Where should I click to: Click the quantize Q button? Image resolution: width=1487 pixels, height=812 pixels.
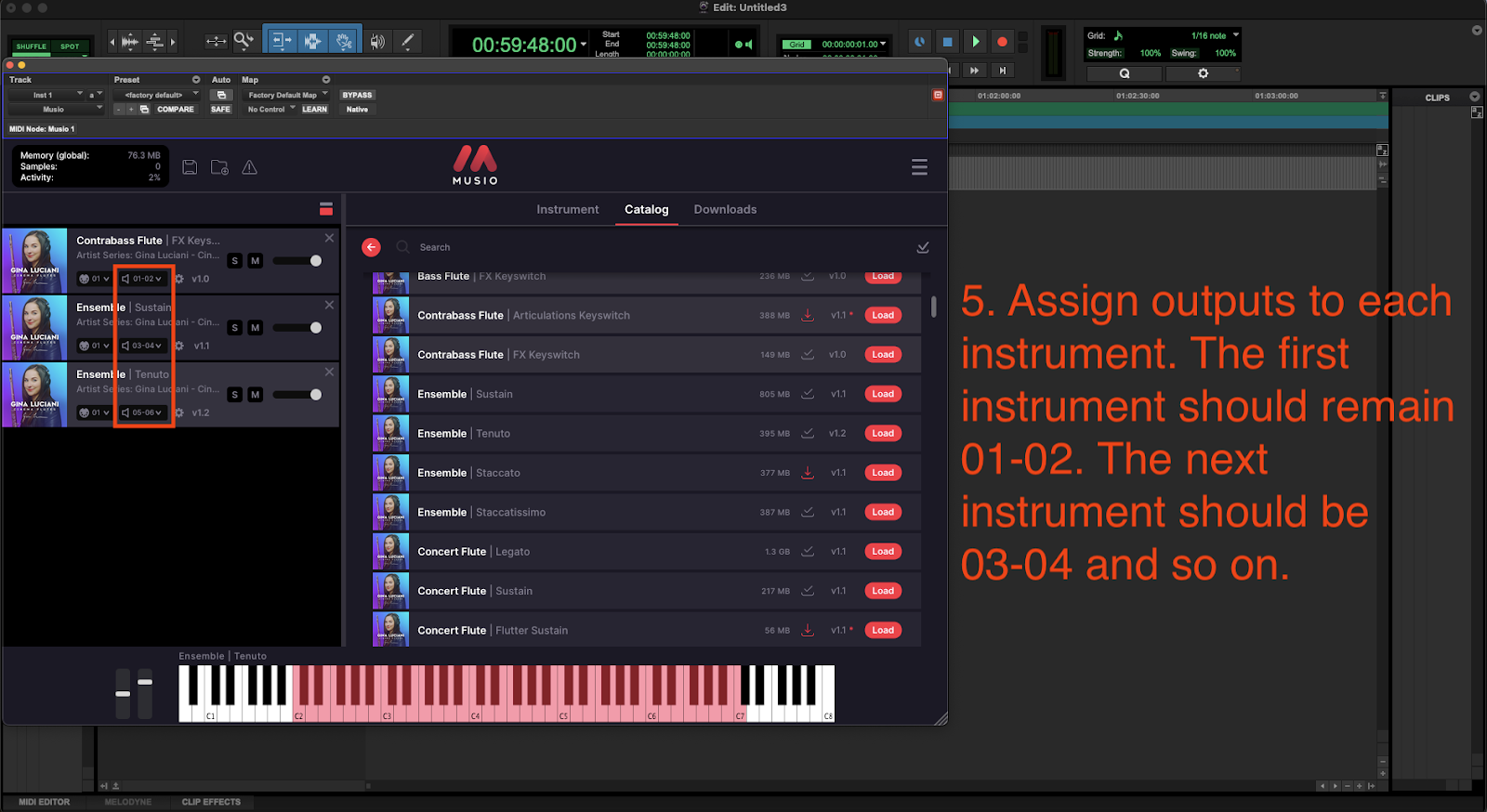pos(1125,73)
